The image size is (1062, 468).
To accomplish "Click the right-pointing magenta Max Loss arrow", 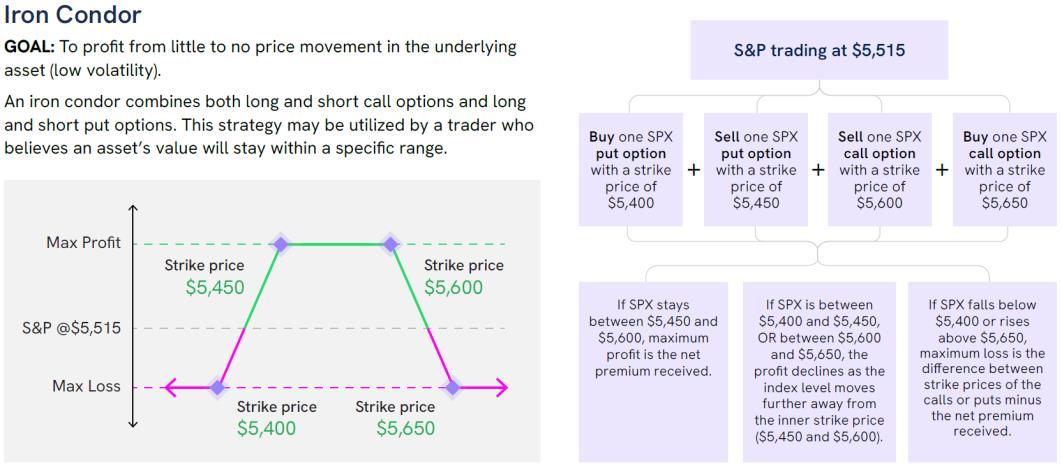I will 500,387.
